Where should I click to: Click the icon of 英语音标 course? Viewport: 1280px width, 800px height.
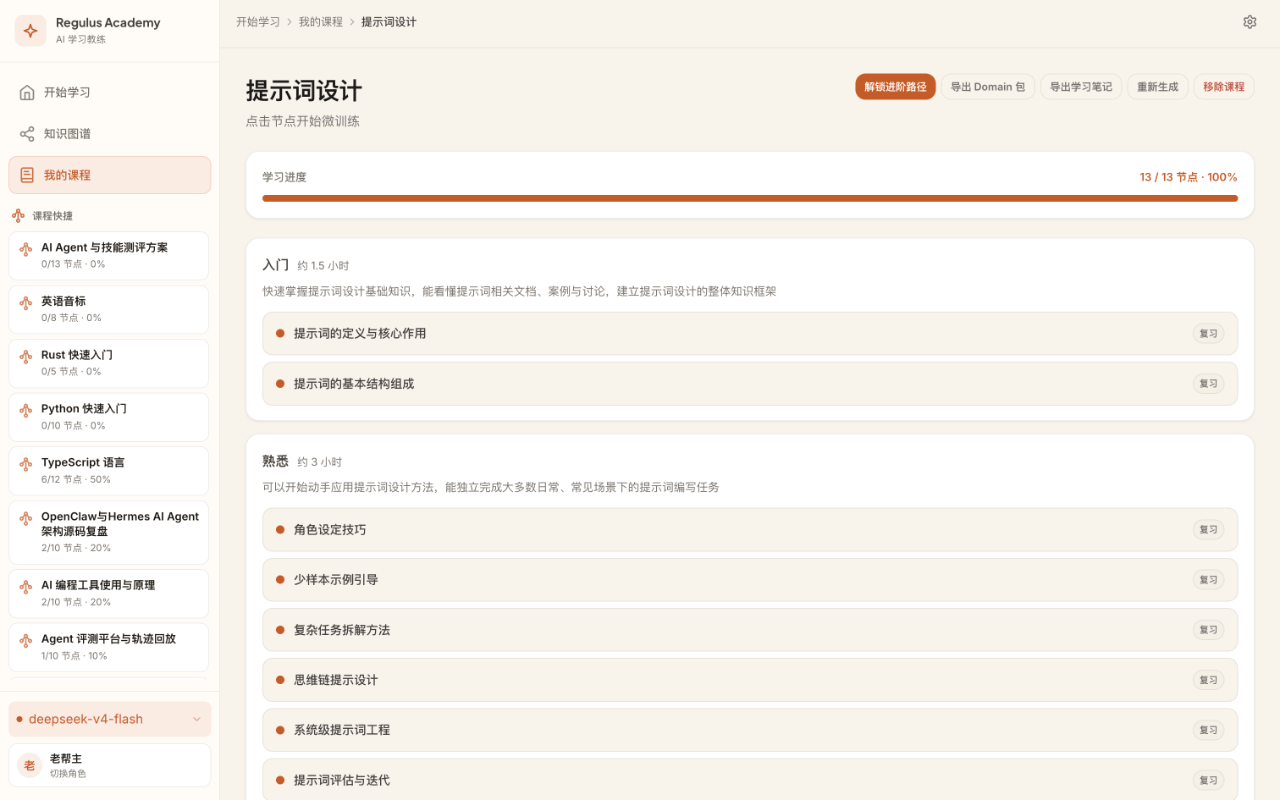pos(26,303)
